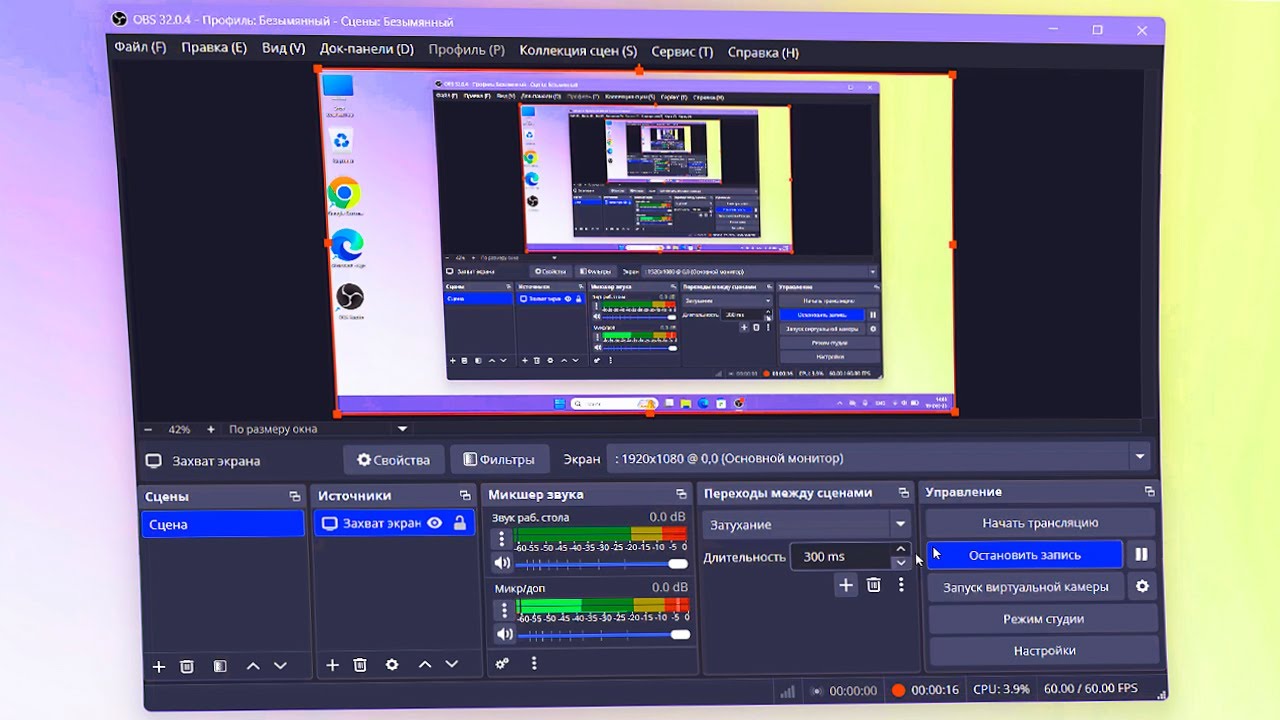Undock the Источники panel
Viewport: 1280px width, 720px height.
465,495
